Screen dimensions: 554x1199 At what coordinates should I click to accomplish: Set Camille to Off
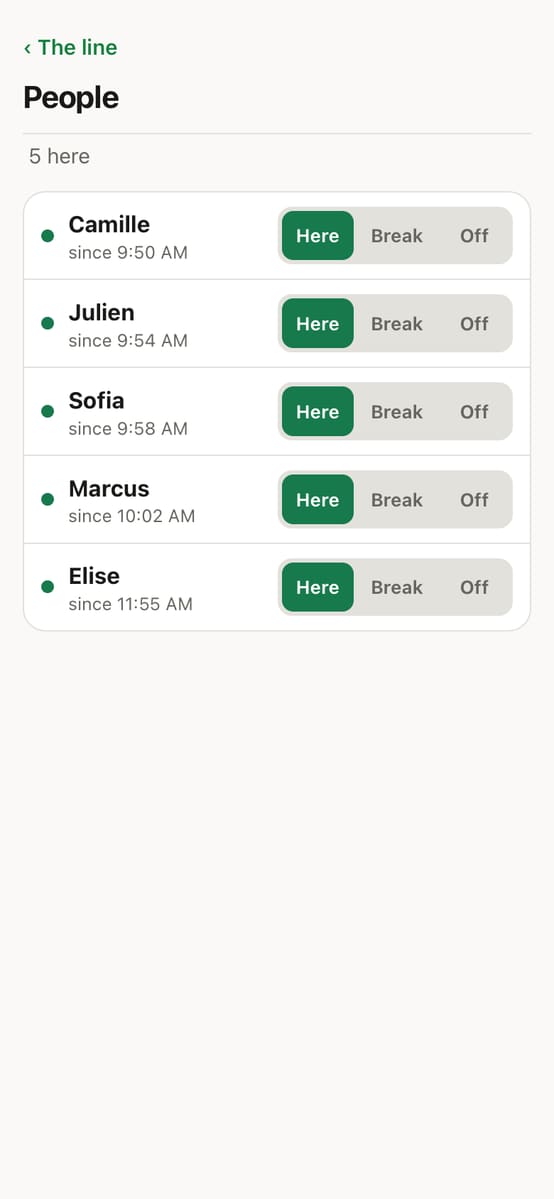474,236
